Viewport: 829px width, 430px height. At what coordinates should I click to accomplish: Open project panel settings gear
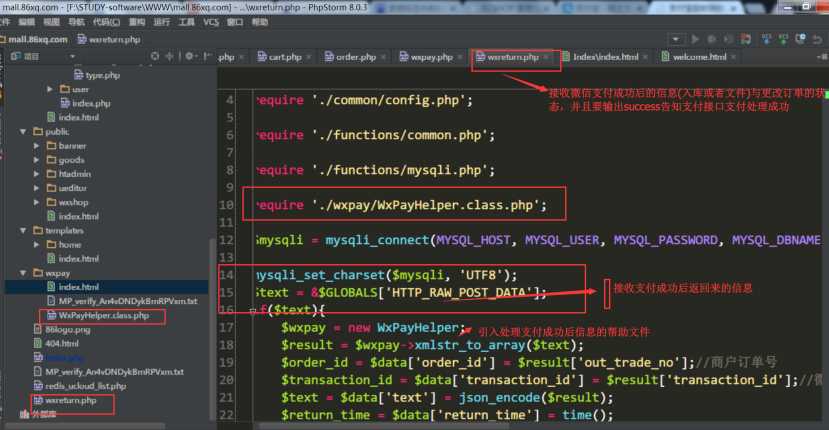[x=189, y=56]
